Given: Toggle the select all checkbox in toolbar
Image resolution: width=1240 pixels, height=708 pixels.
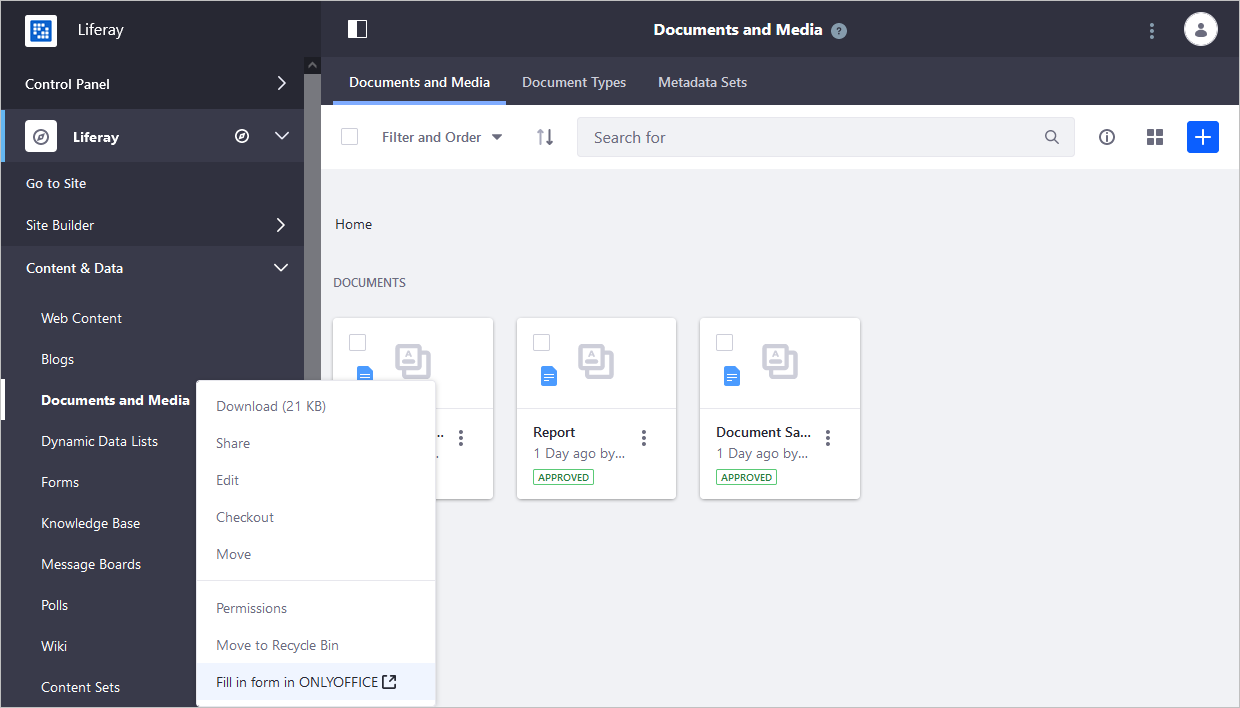Looking at the screenshot, I should pyautogui.click(x=349, y=137).
